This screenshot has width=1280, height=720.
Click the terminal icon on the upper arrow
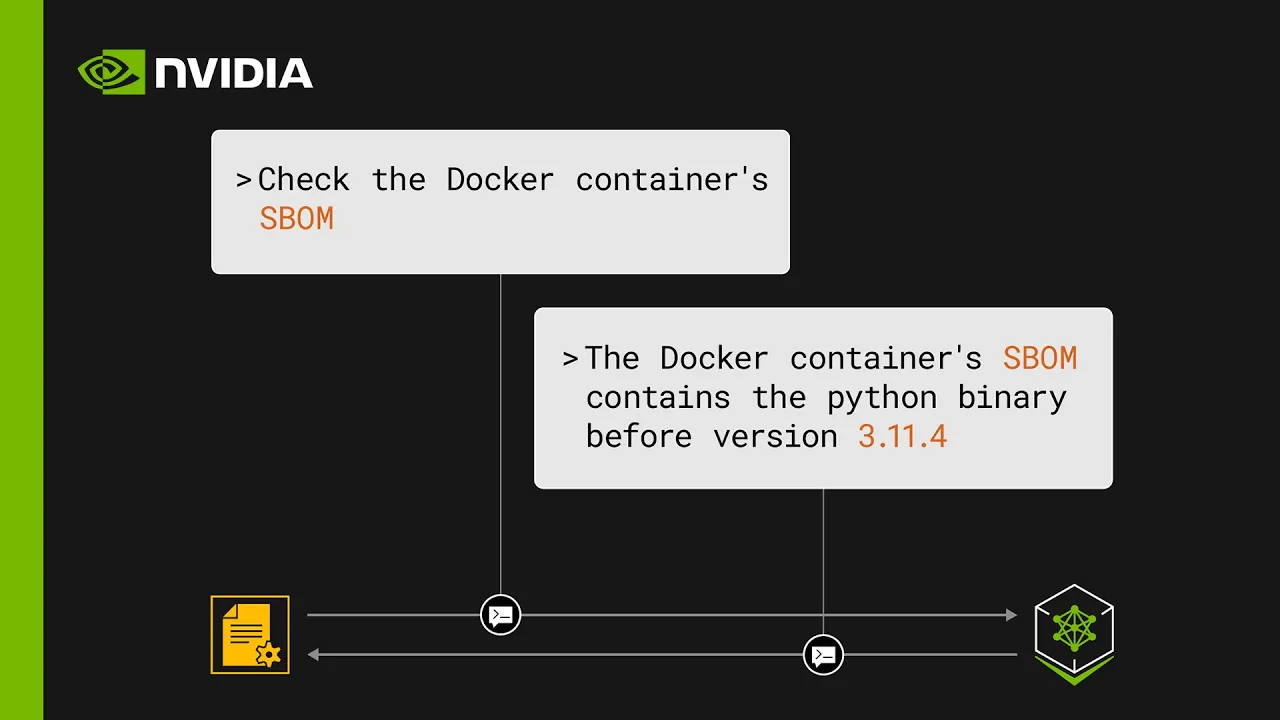click(x=500, y=615)
